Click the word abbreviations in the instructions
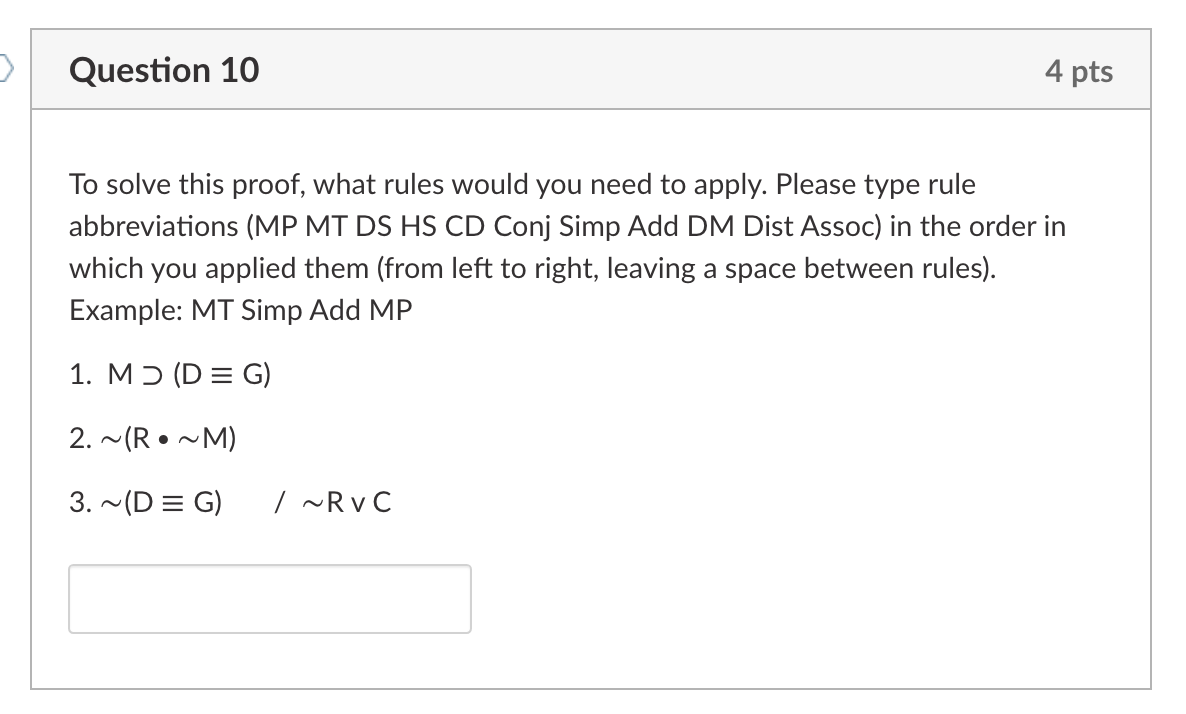The height and width of the screenshot is (714, 1186). coord(154,226)
